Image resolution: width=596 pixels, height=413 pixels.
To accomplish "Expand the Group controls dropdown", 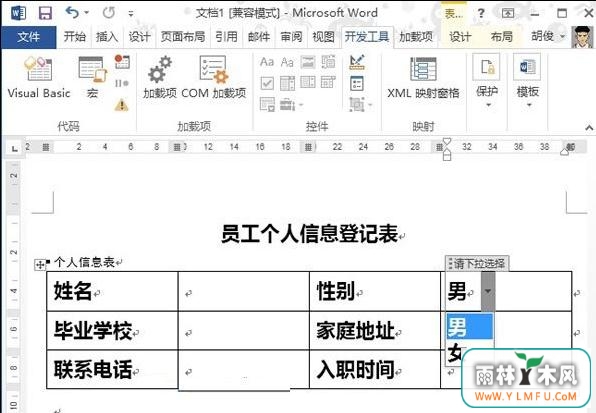I will [x=360, y=104].
